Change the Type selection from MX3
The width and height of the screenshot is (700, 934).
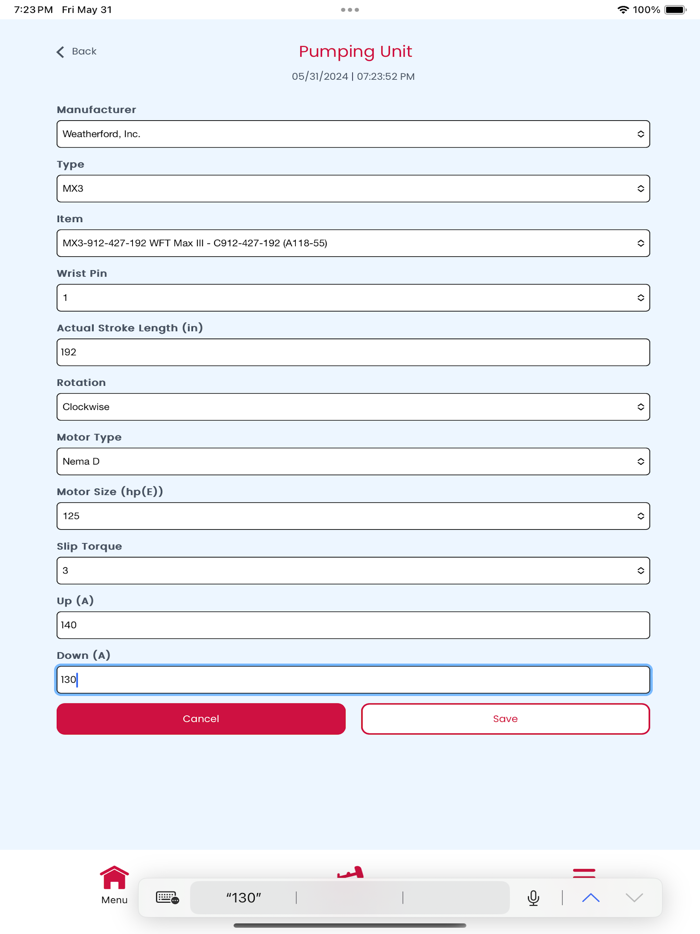point(352,188)
